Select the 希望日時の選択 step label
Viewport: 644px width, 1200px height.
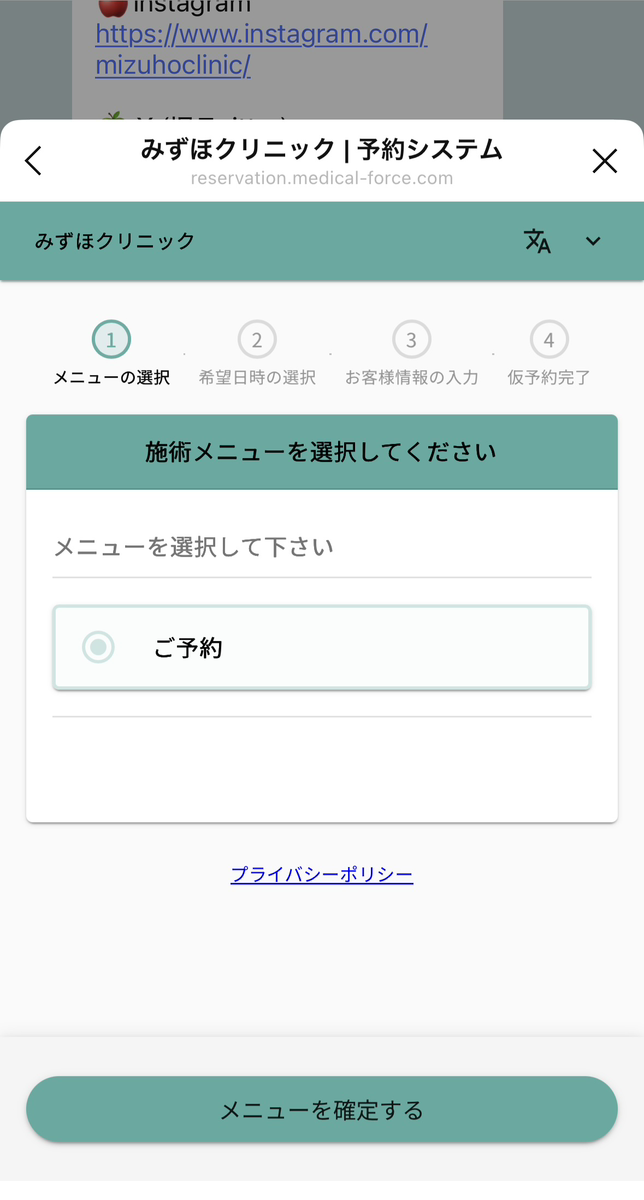(x=257, y=378)
